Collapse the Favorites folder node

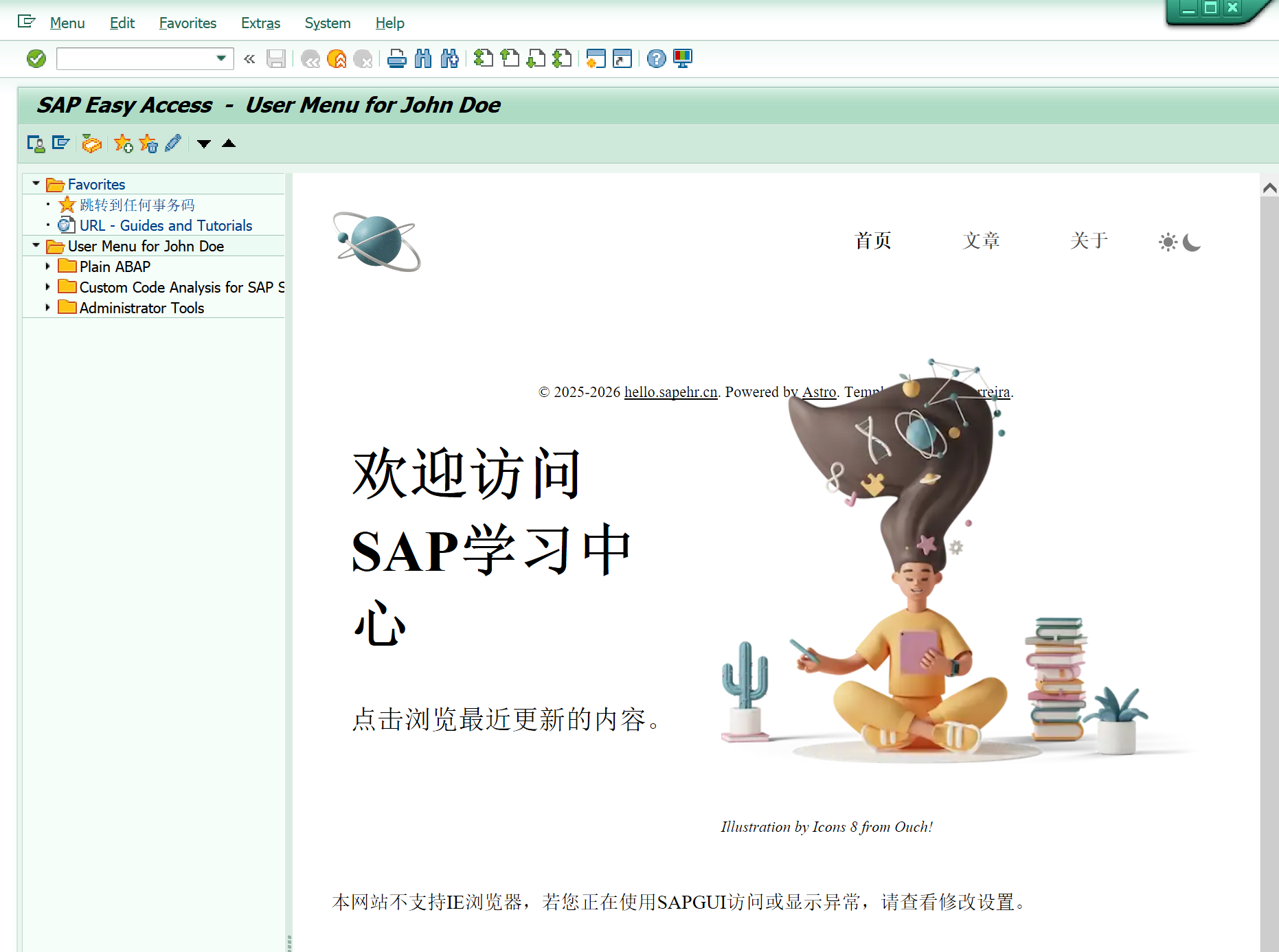pyautogui.click(x=36, y=184)
